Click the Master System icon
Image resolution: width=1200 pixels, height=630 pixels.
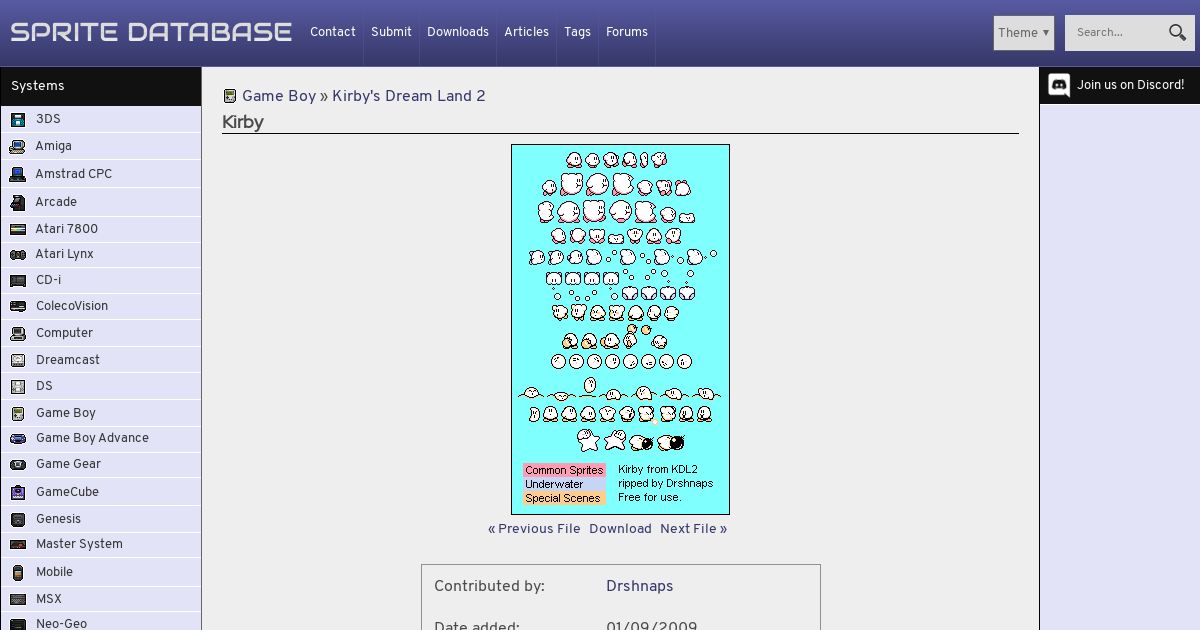pos(18,544)
